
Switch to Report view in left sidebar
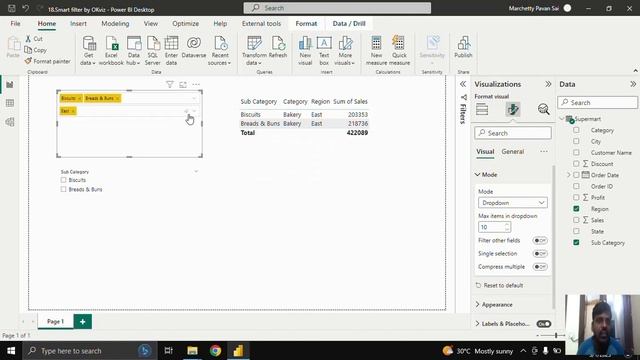pyautogui.click(x=10, y=85)
